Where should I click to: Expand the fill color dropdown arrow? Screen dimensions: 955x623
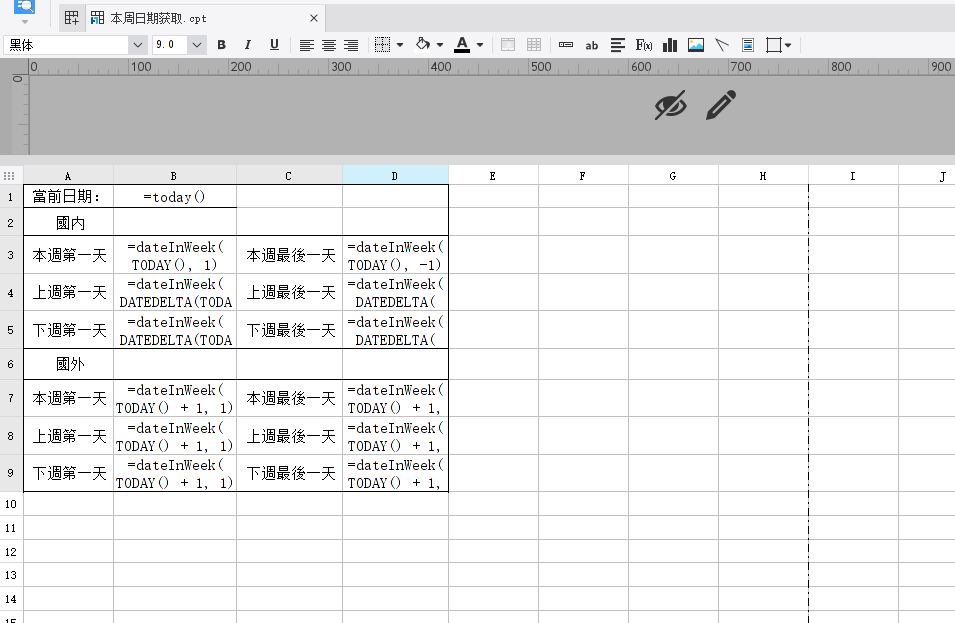pyautogui.click(x=440, y=45)
